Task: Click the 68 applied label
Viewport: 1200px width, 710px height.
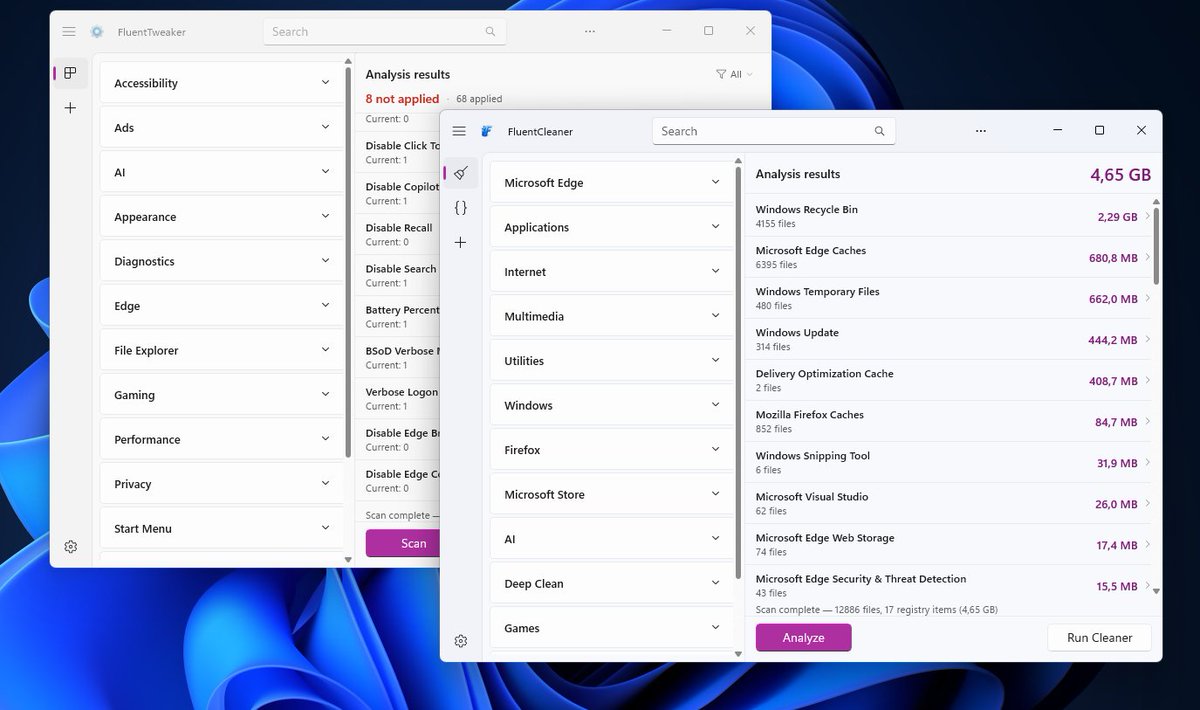Action: point(479,99)
